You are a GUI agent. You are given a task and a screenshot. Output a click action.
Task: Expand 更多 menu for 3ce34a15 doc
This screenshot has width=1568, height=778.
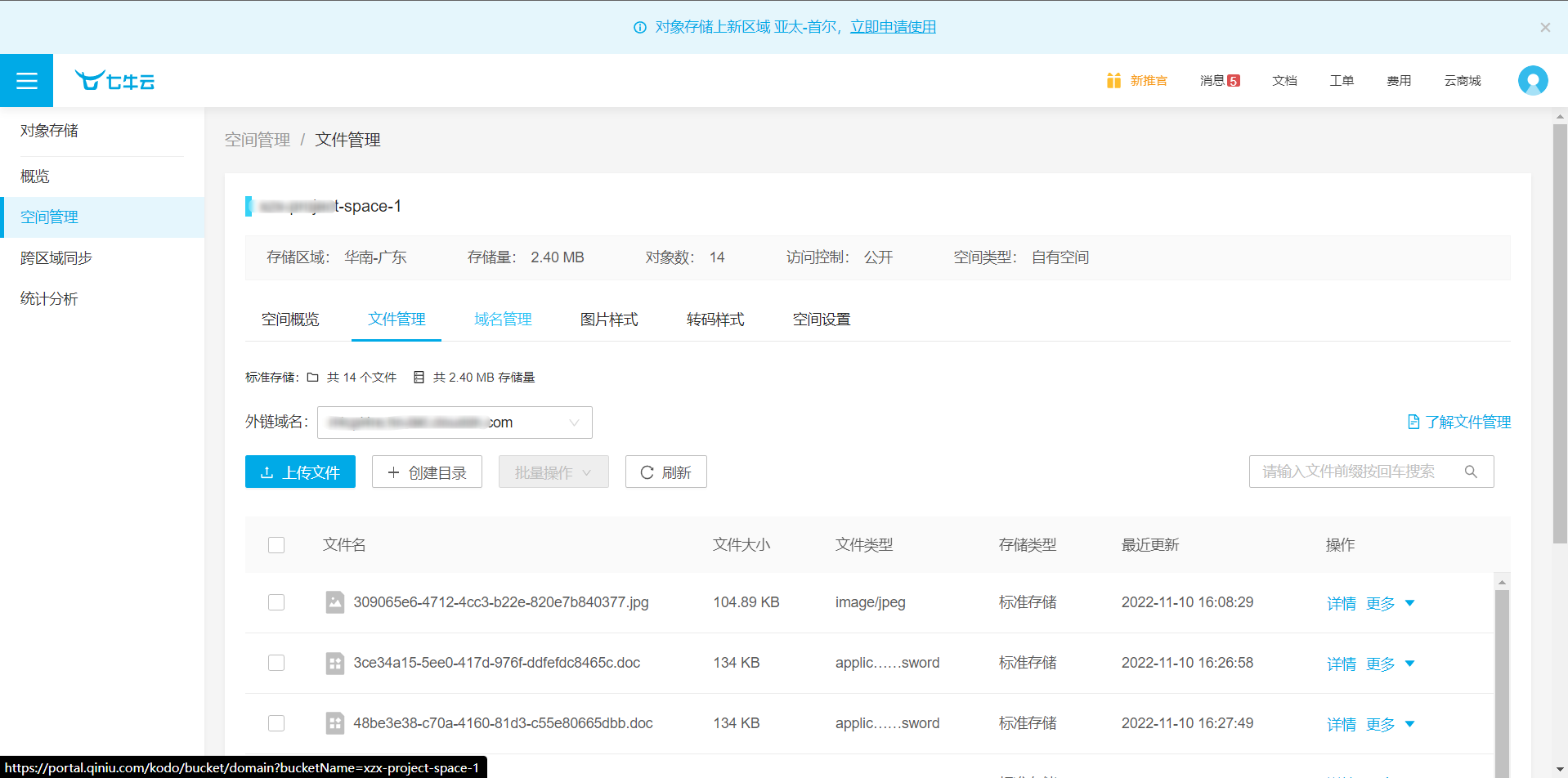pyautogui.click(x=1391, y=664)
